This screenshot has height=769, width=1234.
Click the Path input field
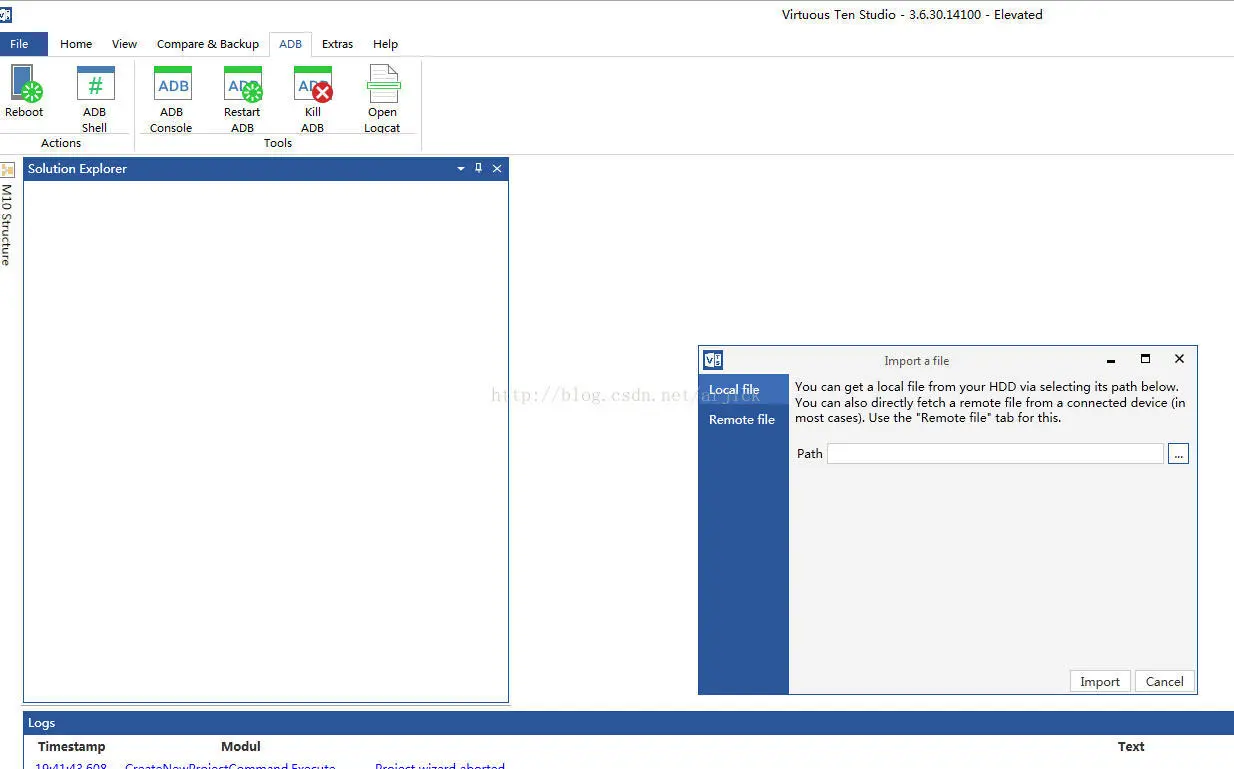pos(995,454)
